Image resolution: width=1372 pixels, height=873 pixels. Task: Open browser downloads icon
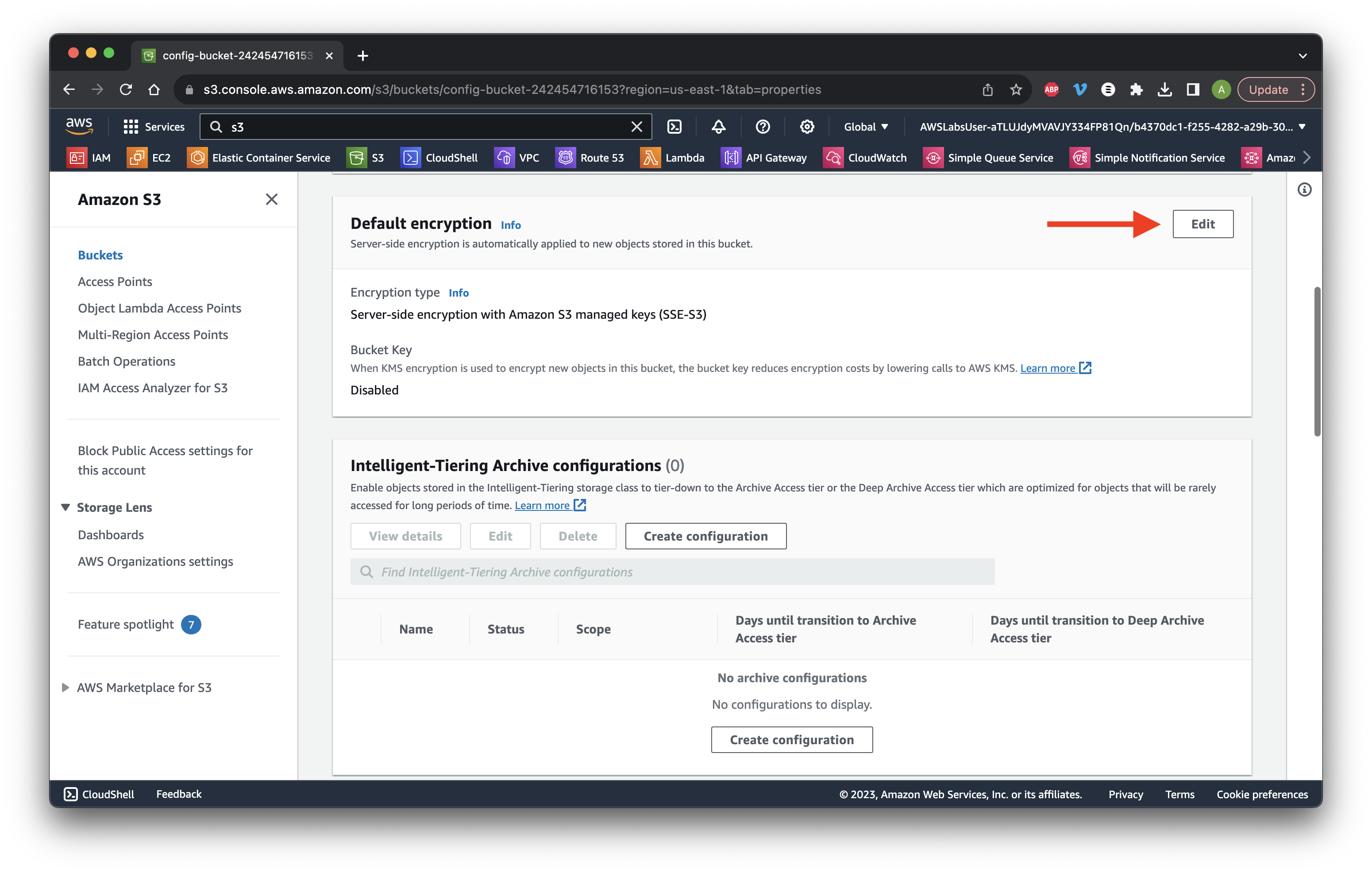[1164, 89]
